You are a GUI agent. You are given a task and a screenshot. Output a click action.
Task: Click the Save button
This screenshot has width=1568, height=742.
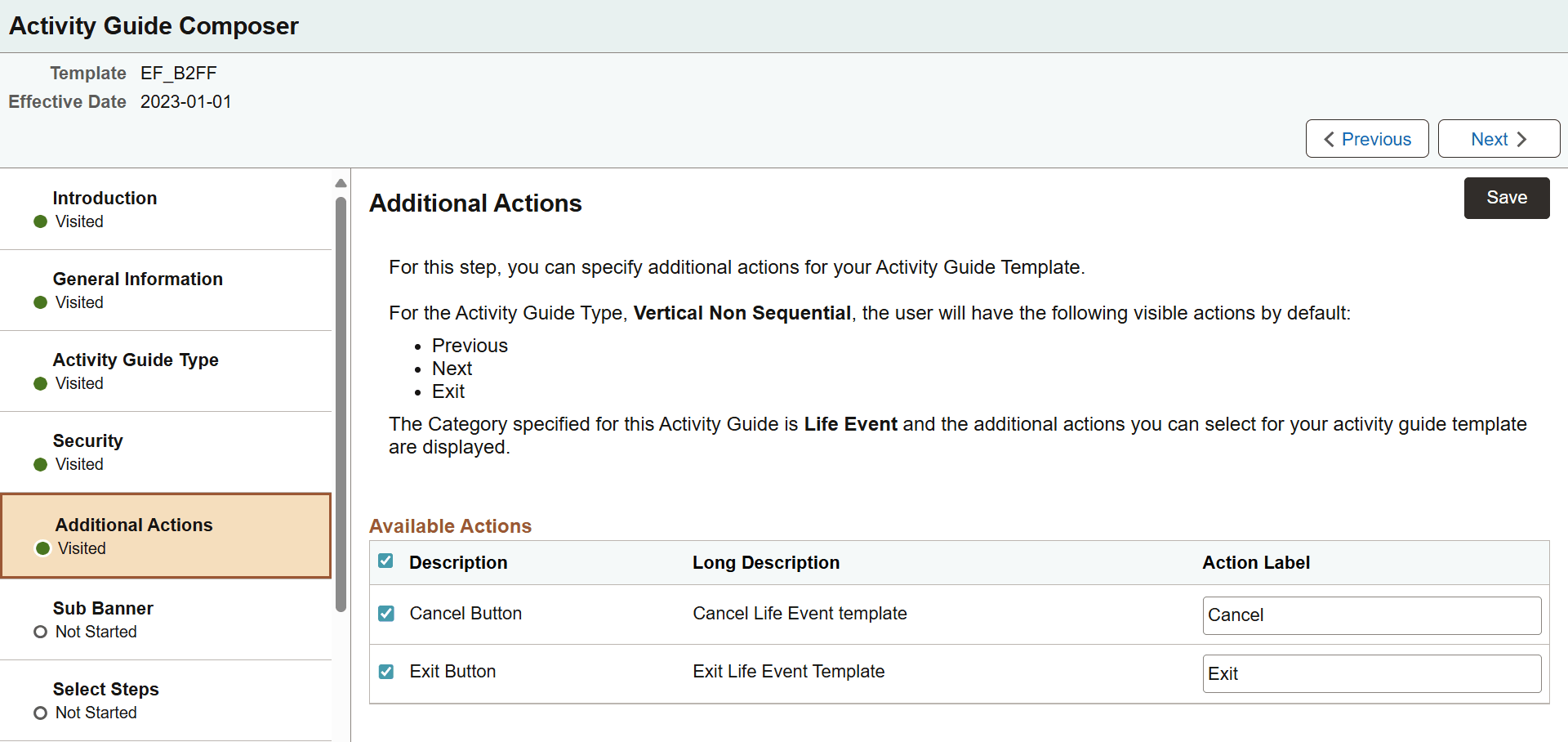click(1506, 198)
